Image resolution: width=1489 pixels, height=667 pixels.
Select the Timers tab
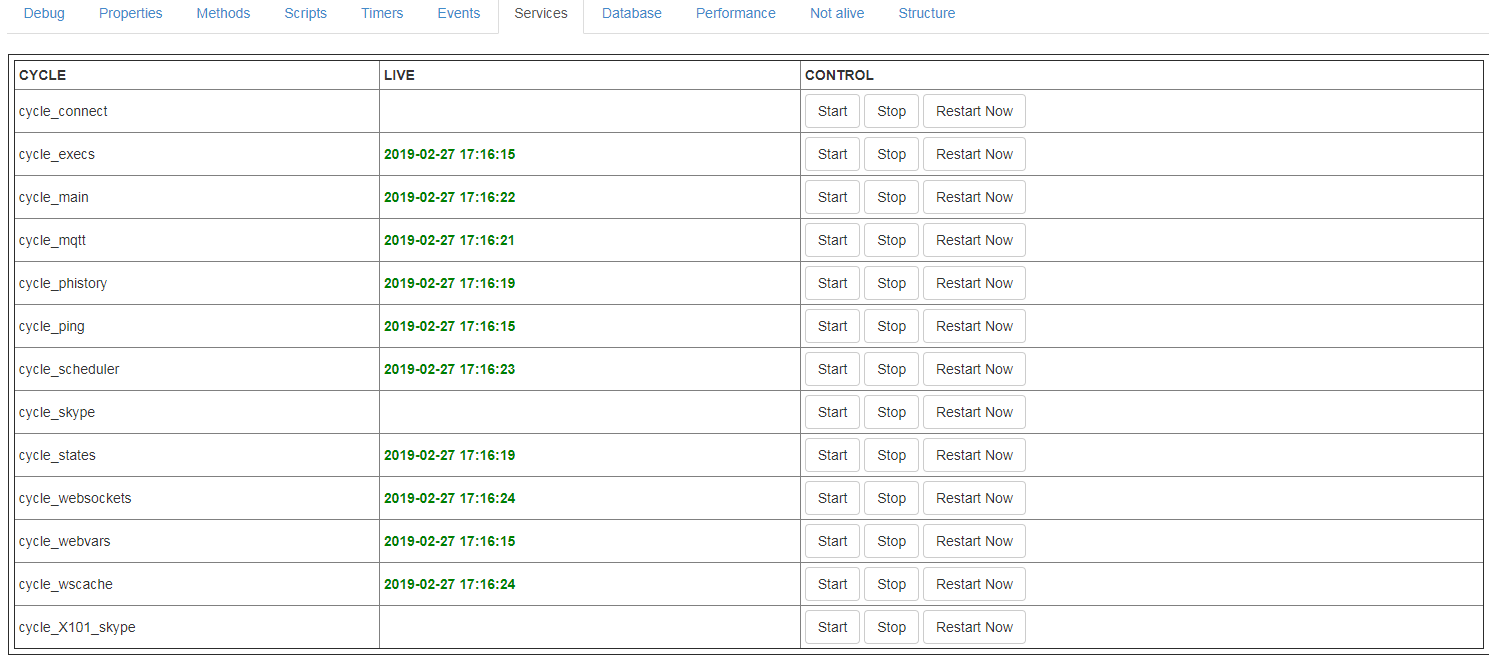click(382, 13)
